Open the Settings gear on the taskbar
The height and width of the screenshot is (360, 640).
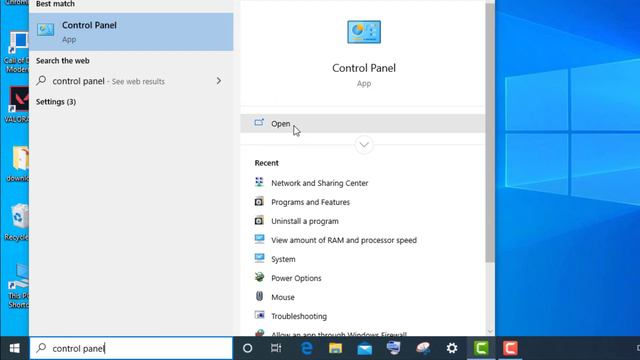(x=452, y=348)
